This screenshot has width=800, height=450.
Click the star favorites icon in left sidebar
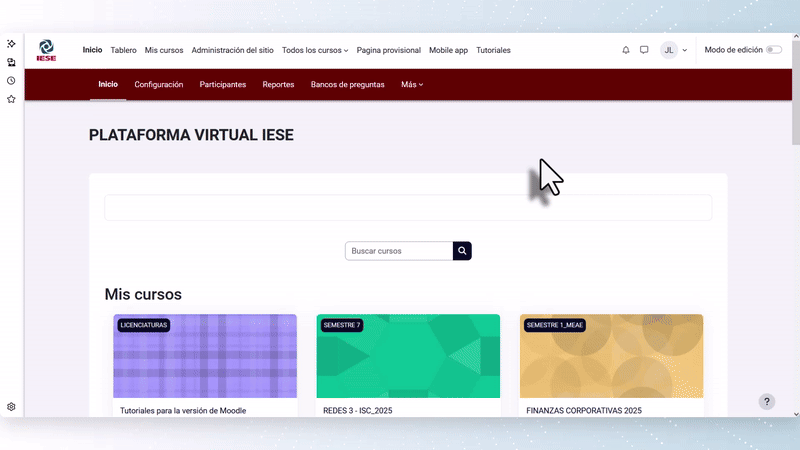click(x=11, y=99)
